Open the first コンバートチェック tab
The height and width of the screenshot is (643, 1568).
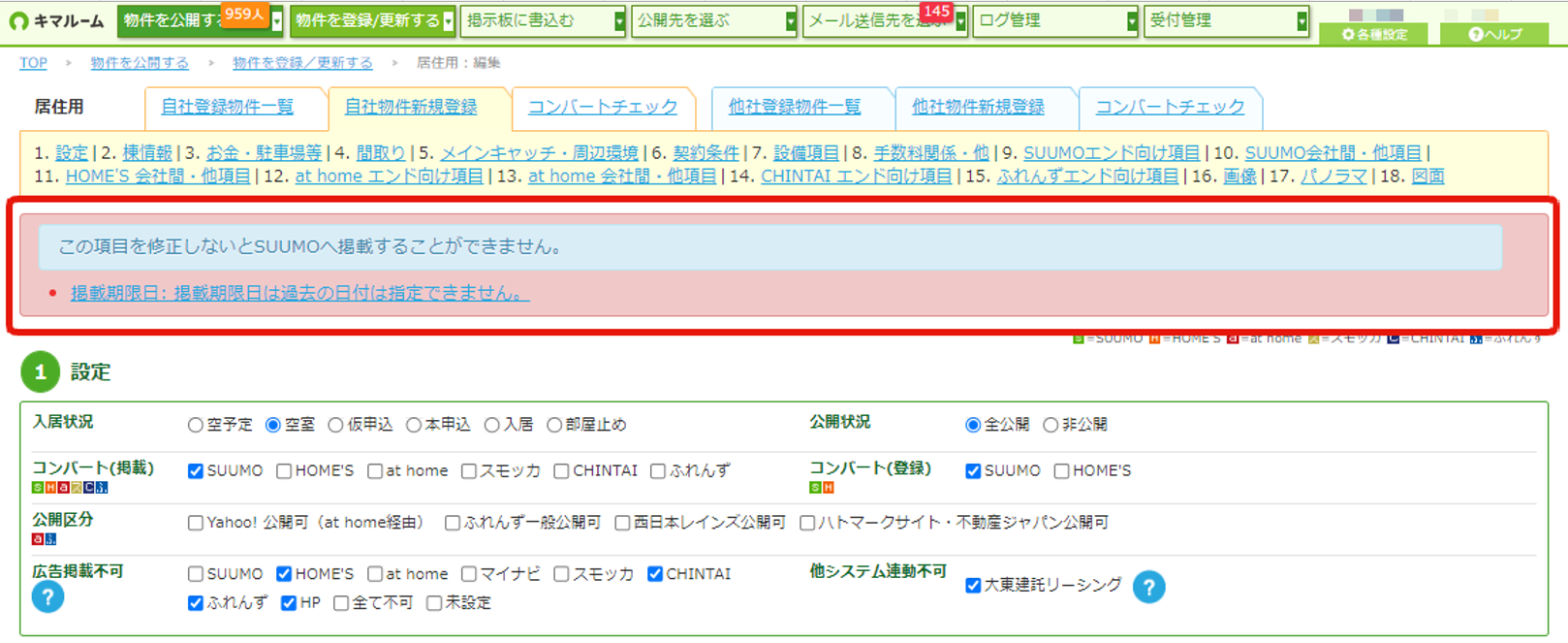603,108
